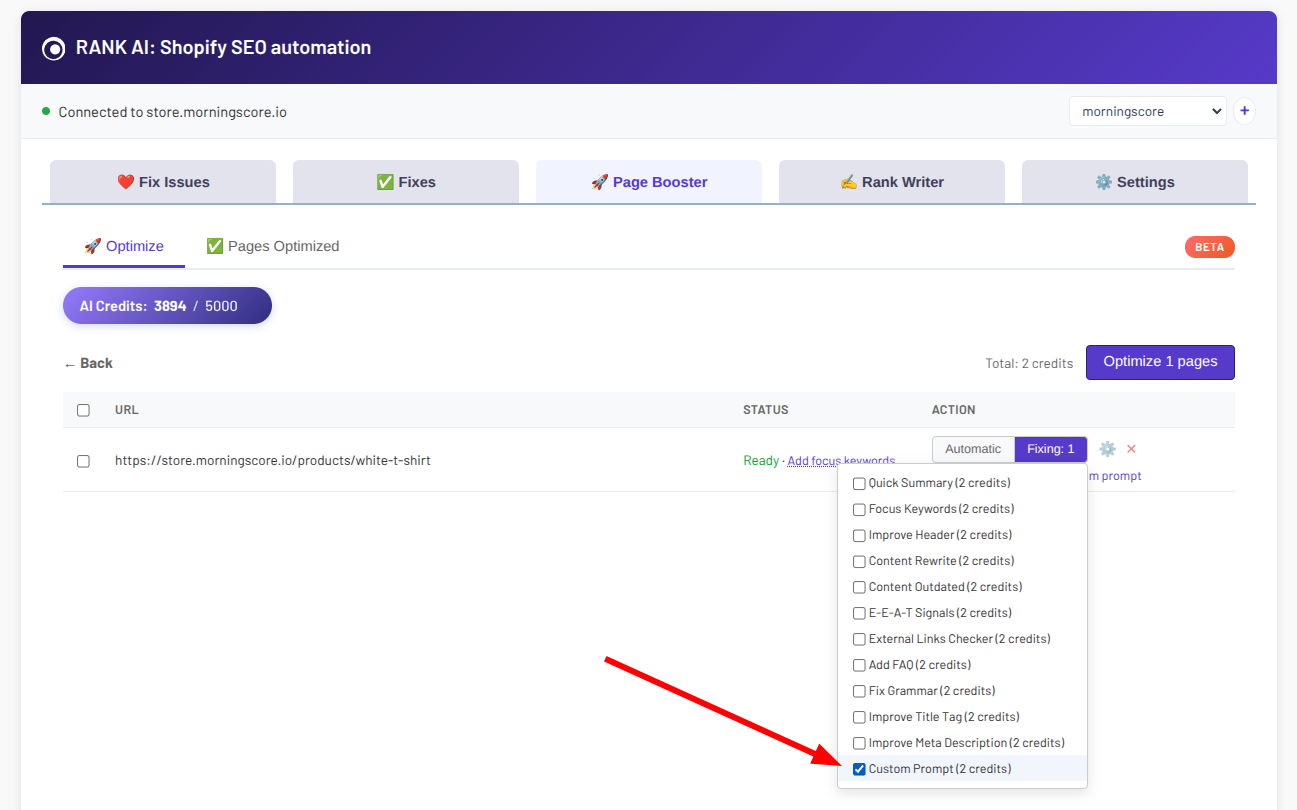Go to the Settings tab
This screenshot has width=1297, height=810.
(x=1135, y=182)
